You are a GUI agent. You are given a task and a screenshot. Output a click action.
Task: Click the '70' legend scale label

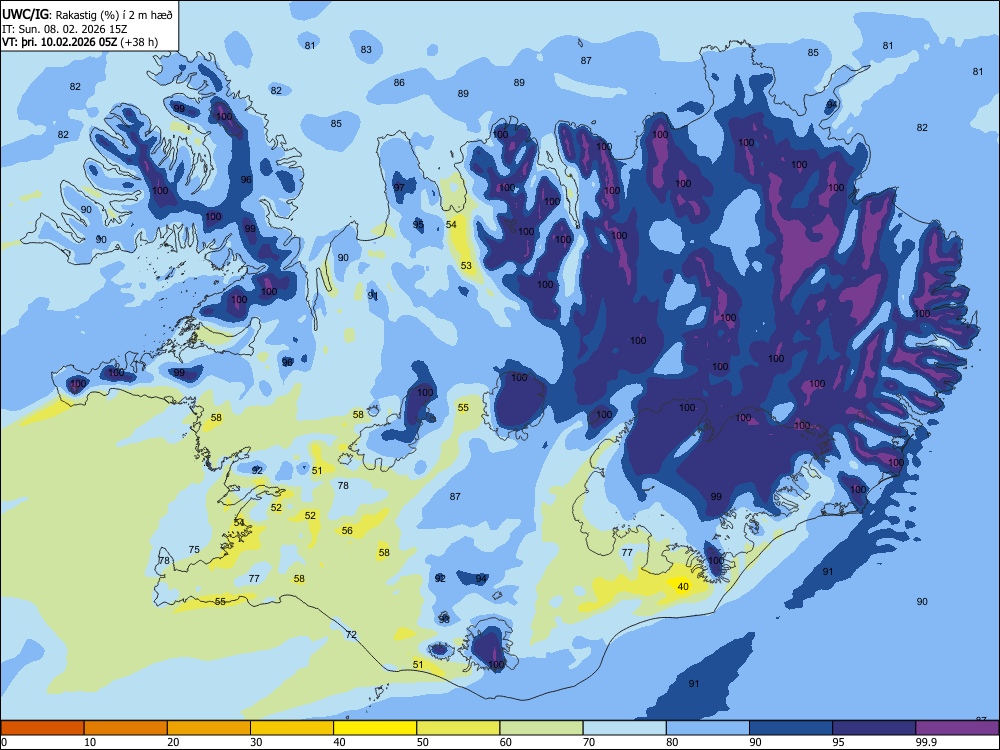(x=589, y=742)
